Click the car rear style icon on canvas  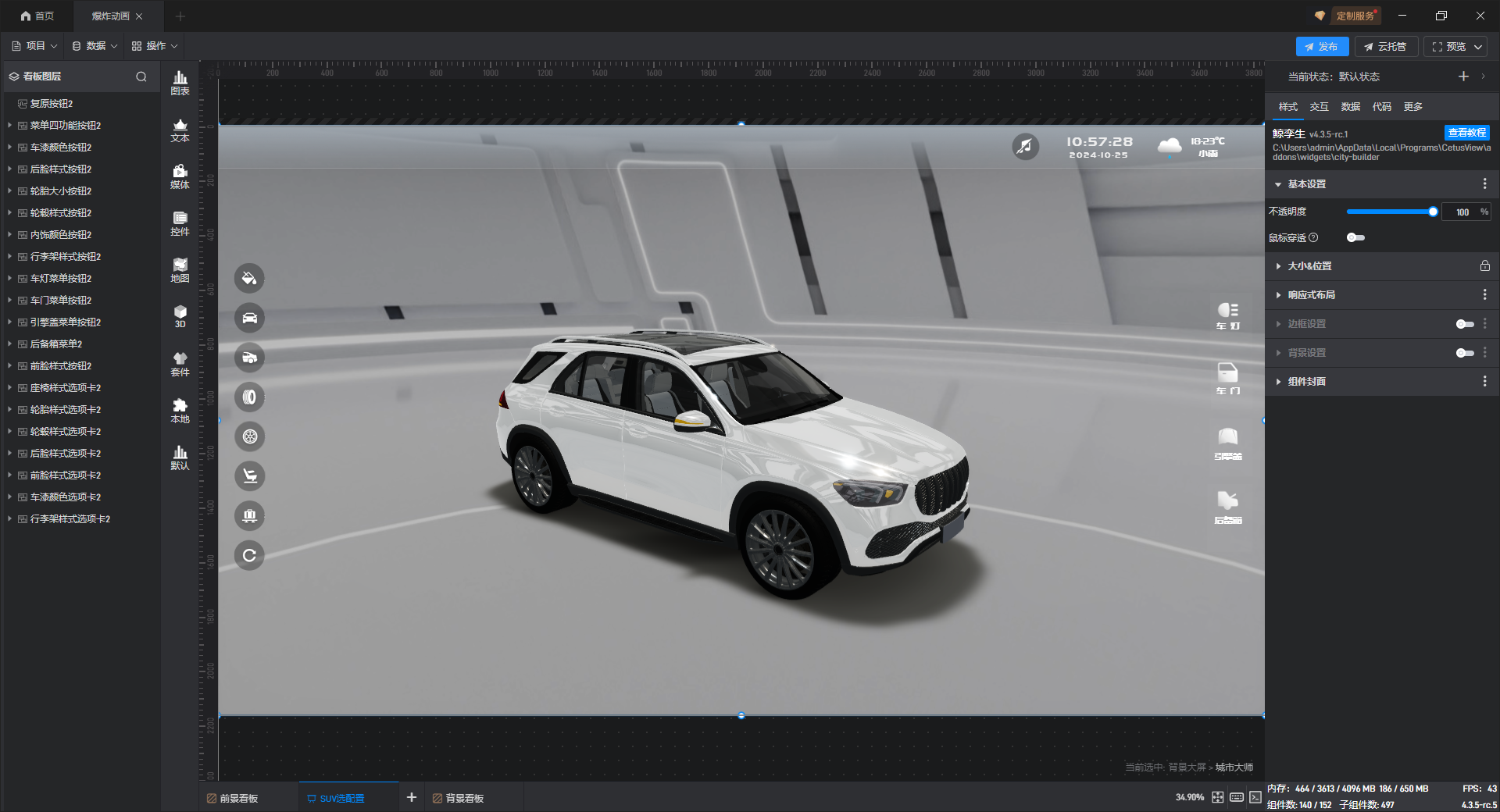point(249,358)
